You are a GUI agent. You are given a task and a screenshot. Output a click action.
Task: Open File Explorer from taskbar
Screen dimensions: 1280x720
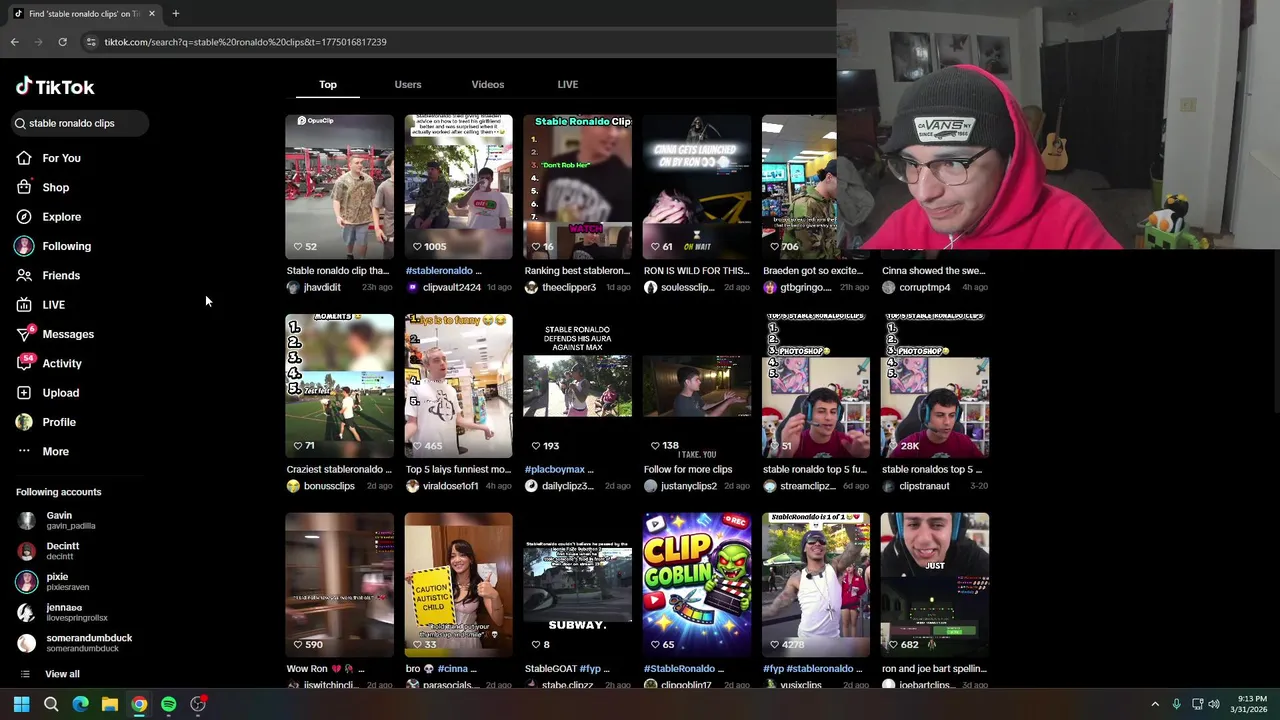(110, 704)
